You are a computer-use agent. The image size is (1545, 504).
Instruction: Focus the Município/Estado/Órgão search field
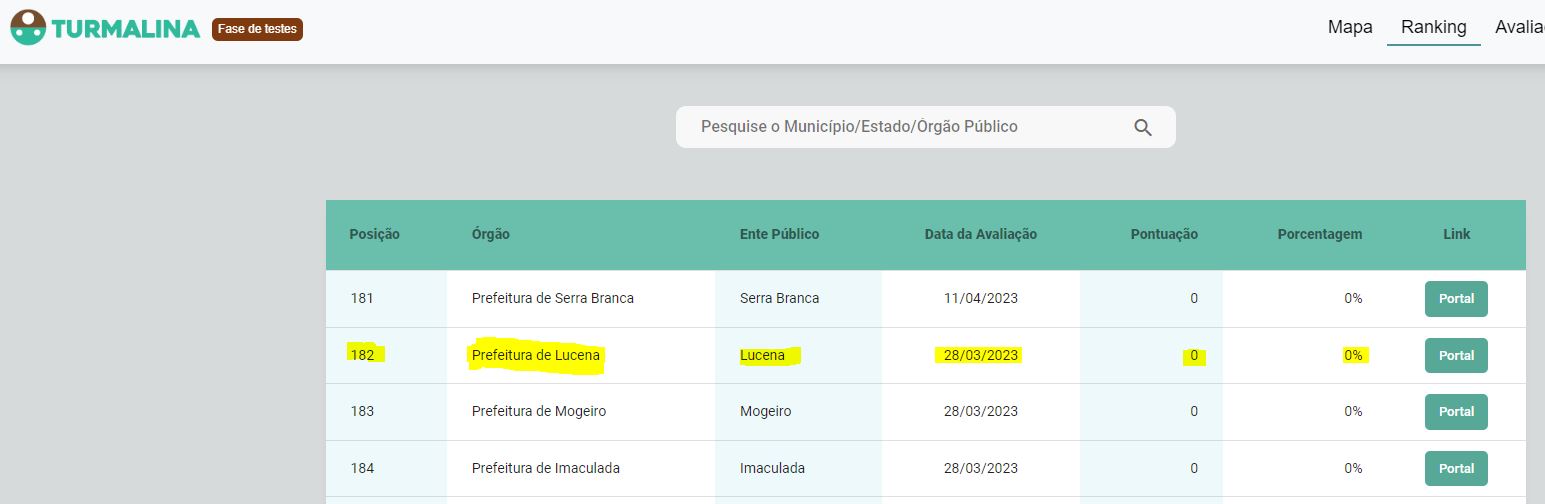900,127
